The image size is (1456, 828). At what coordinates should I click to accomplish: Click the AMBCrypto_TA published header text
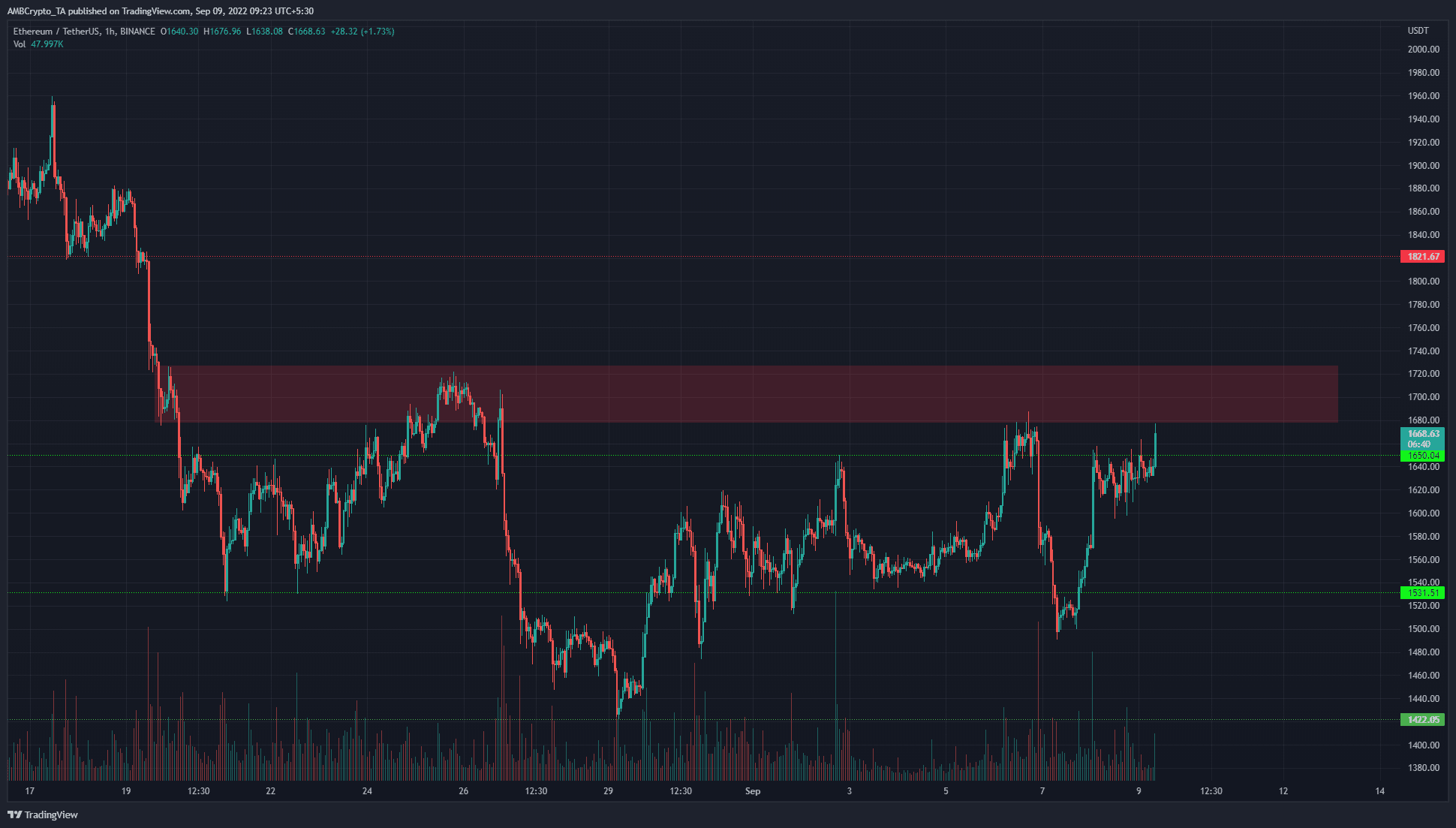(x=161, y=11)
